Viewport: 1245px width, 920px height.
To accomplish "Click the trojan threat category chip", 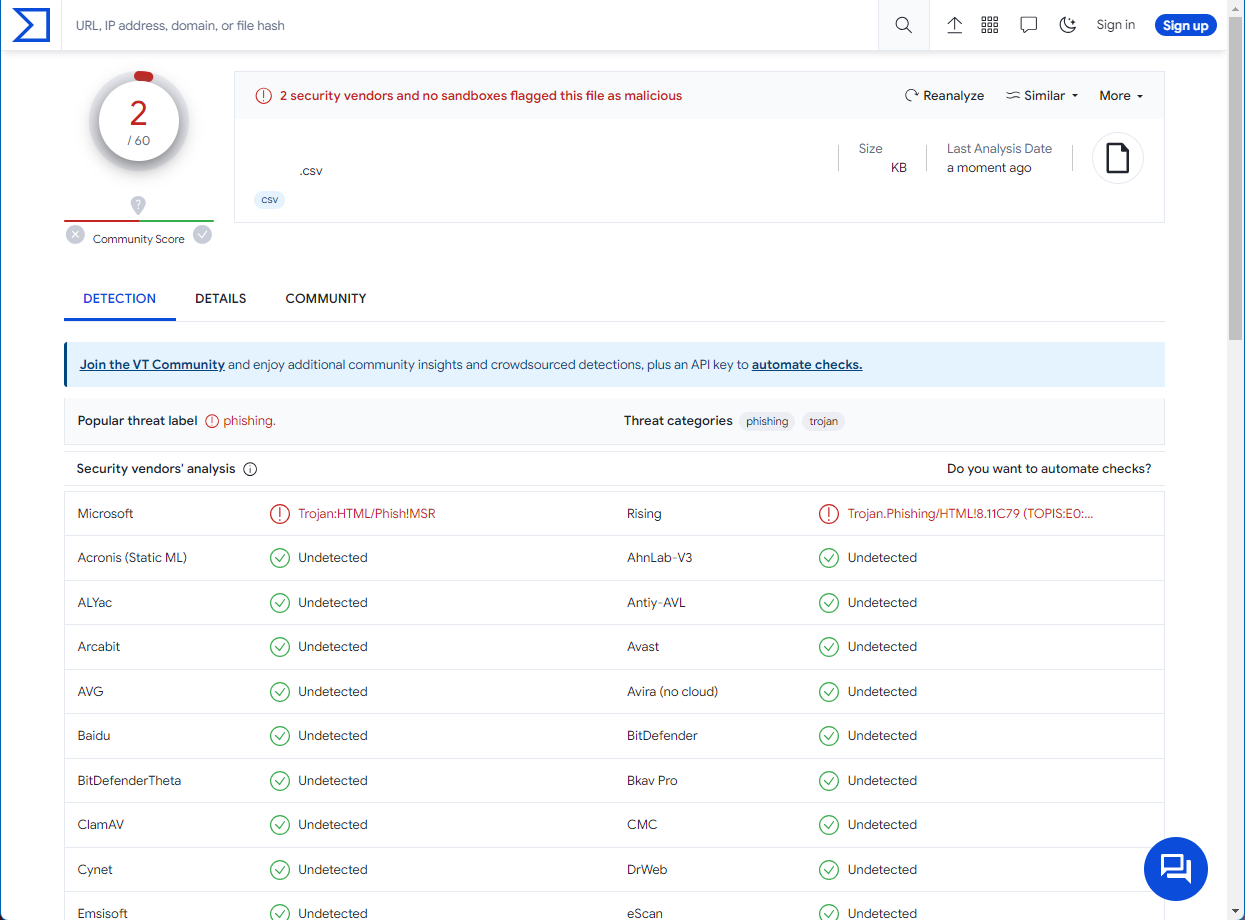I will 824,421.
